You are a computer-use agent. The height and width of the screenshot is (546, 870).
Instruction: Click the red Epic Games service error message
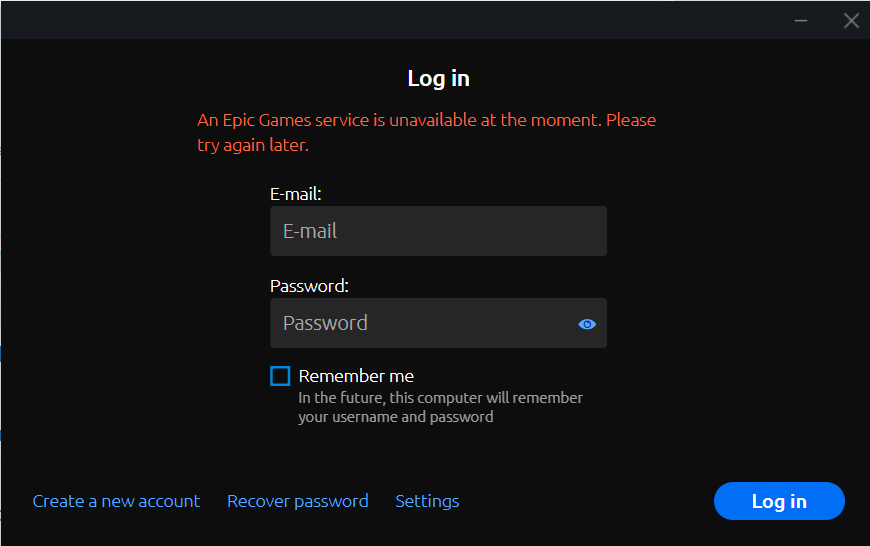tap(426, 120)
